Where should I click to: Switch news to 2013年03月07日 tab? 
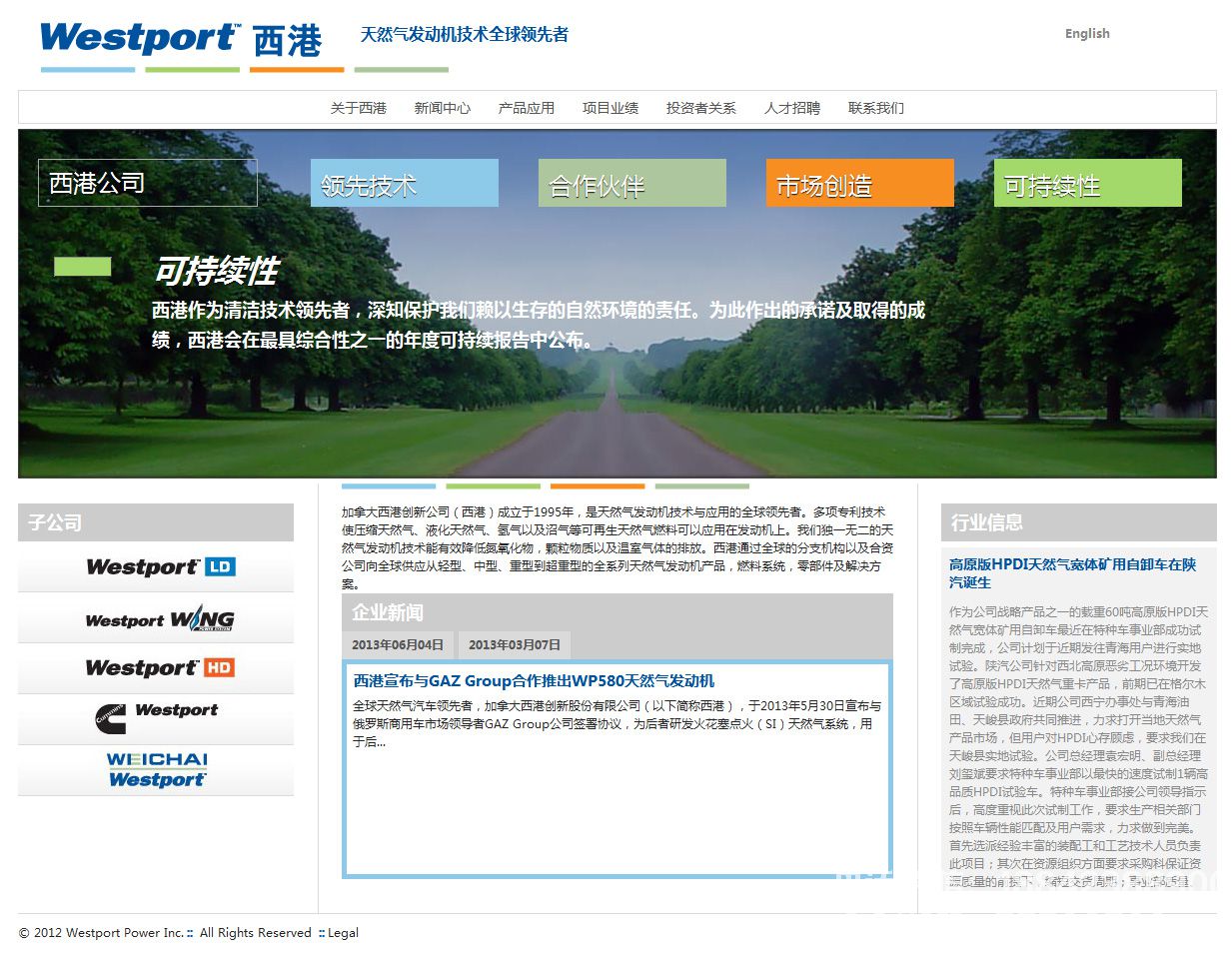click(514, 644)
